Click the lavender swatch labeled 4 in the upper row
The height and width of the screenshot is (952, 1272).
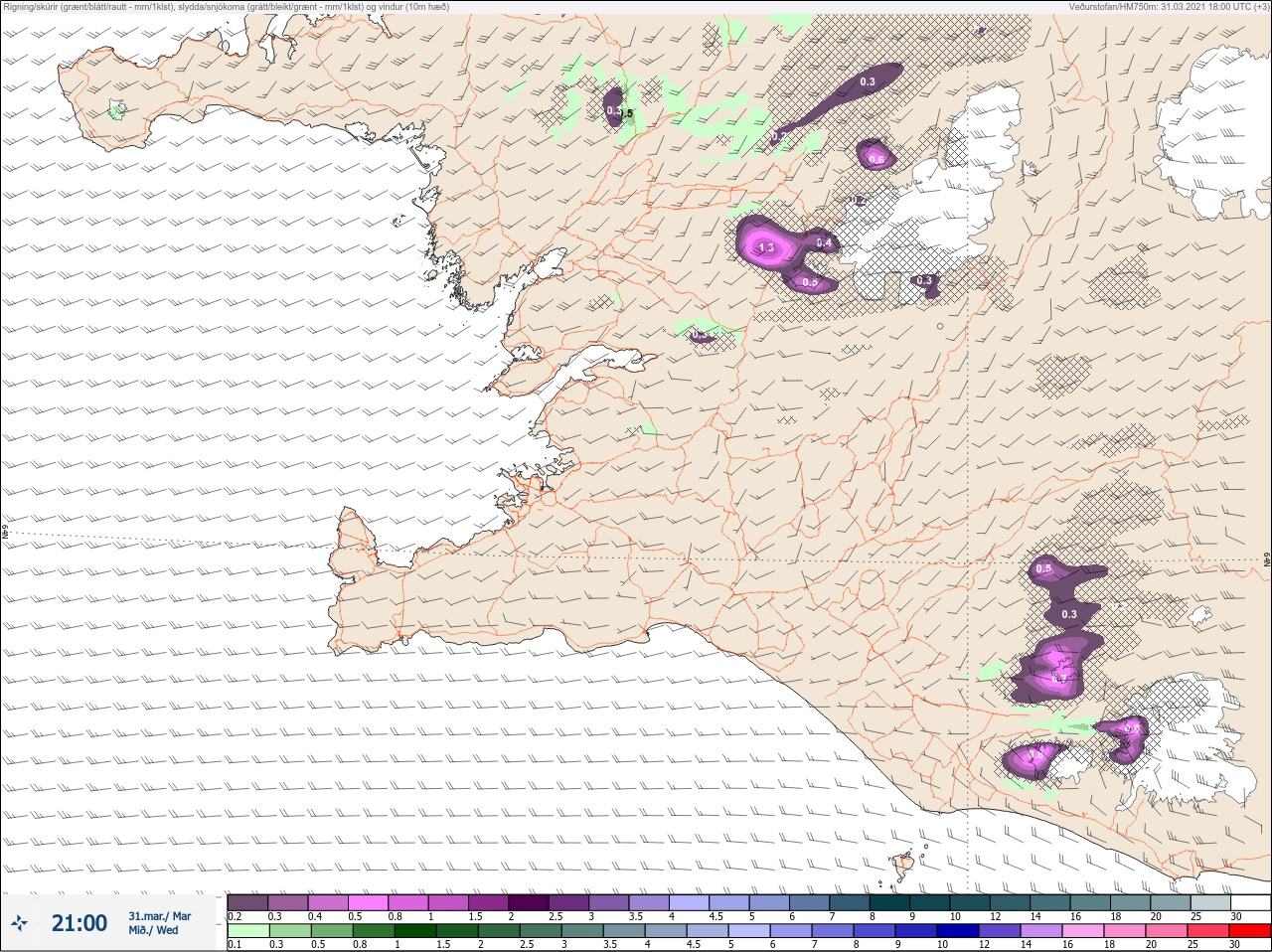click(x=691, y=902)
